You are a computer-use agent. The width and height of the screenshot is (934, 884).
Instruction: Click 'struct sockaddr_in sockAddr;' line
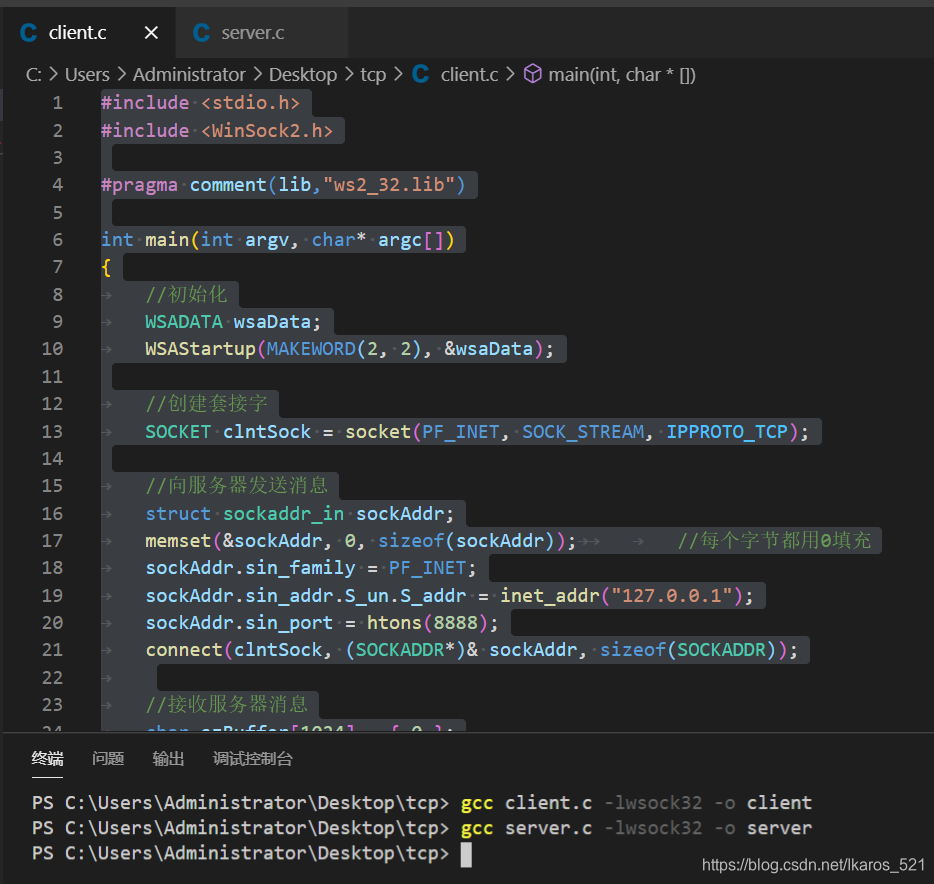[300, 513]
